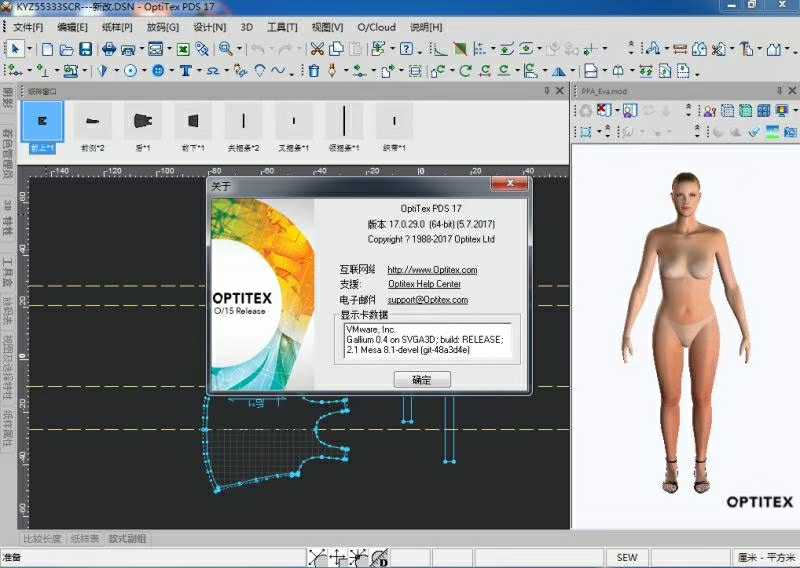Image resolution: width=800 pixels, height=568 pixels.
Task: Open the http://www.Optitex.com link
Action: tap(432, 269)
